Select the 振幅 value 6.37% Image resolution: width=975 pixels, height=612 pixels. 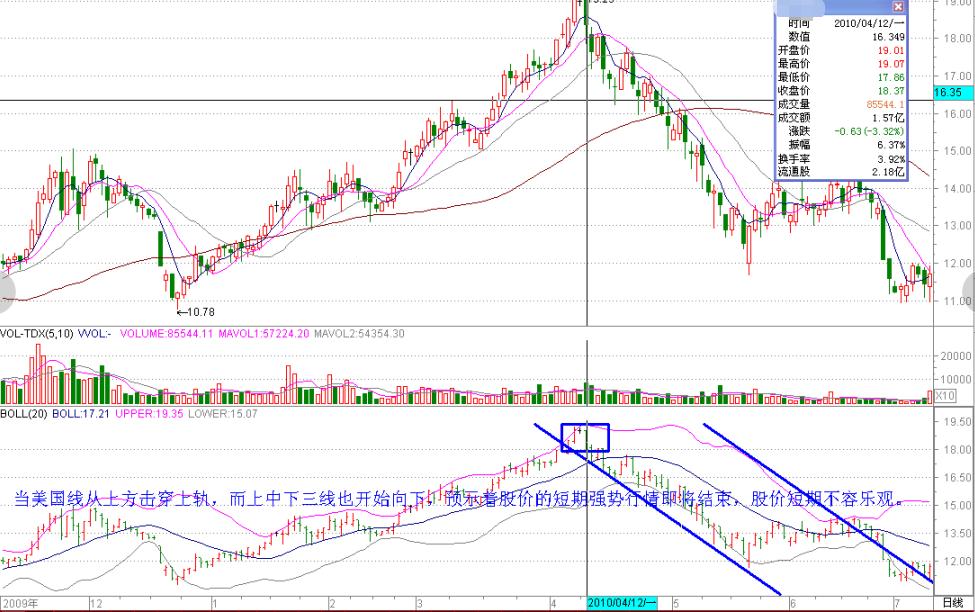[x=891, y=145]
